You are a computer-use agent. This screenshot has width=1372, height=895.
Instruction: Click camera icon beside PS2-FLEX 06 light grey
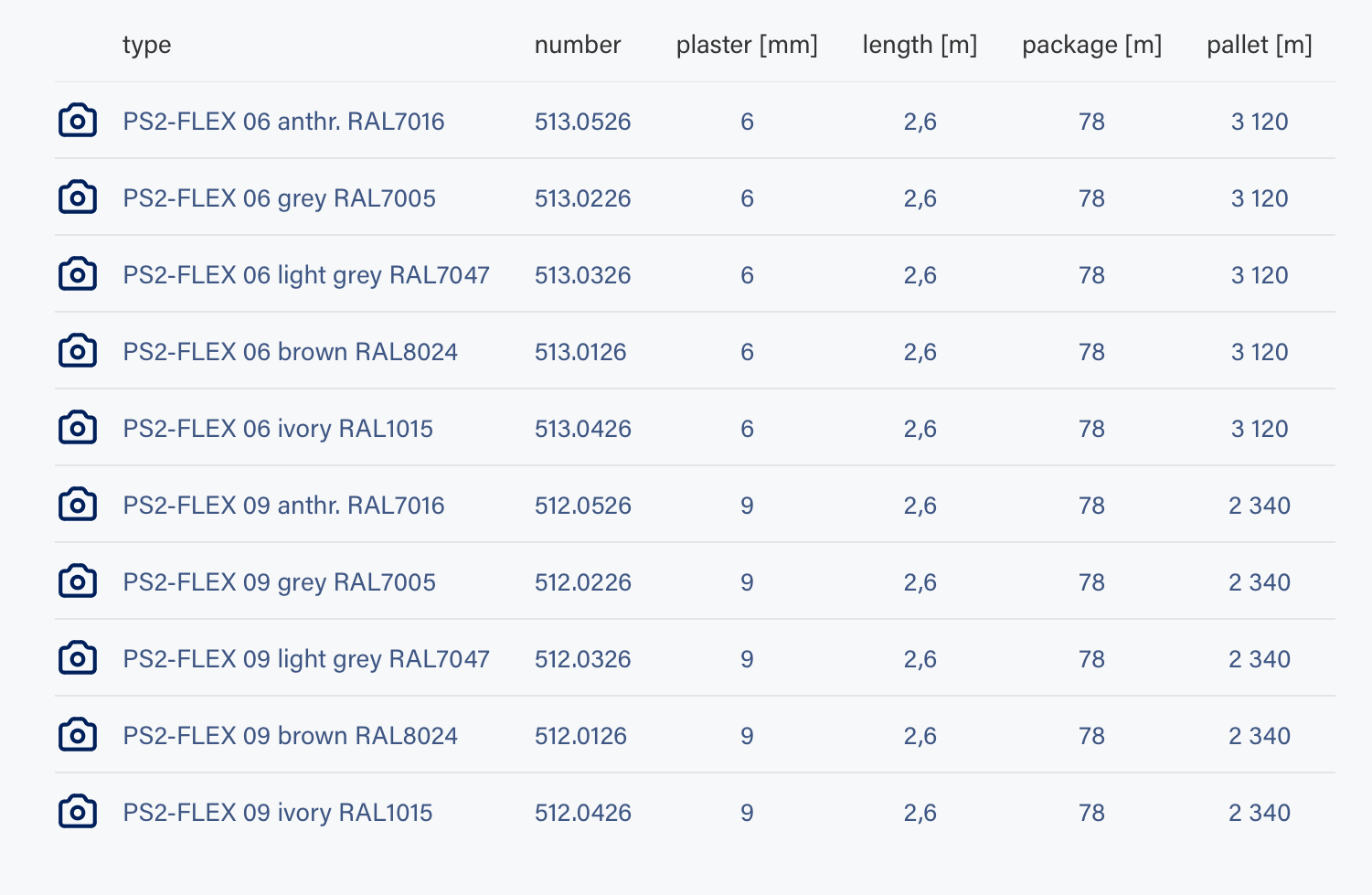78,274
